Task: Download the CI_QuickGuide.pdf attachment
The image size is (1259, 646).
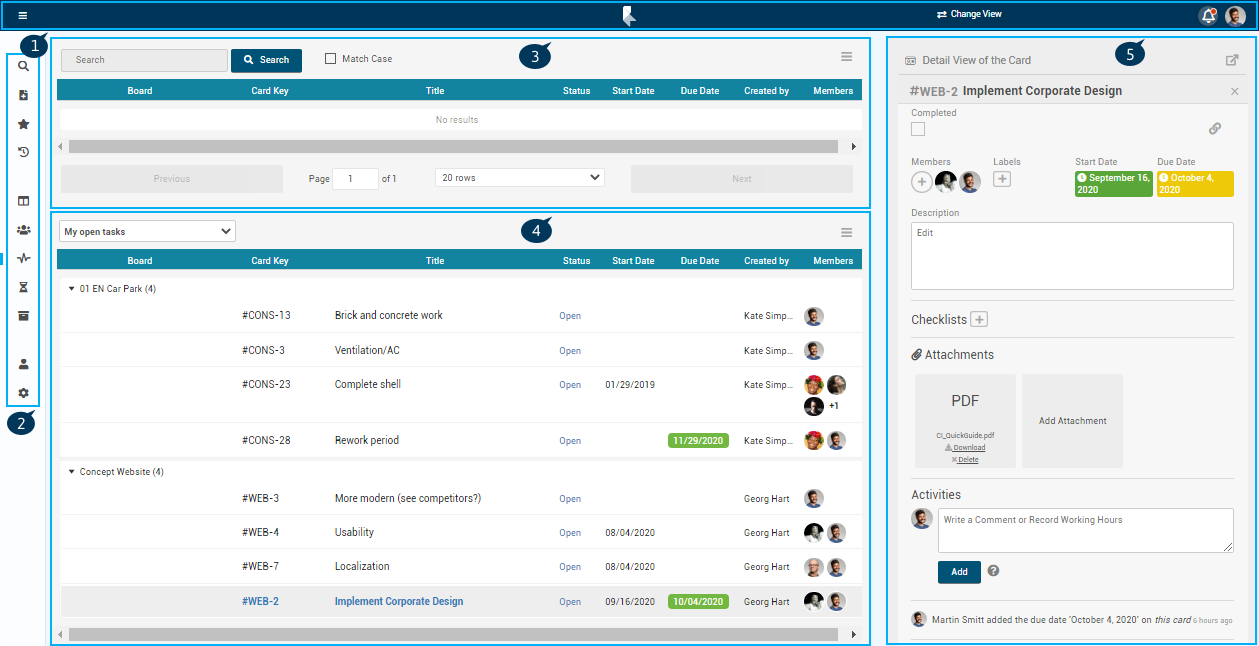Action: click(x=966, y=448)
